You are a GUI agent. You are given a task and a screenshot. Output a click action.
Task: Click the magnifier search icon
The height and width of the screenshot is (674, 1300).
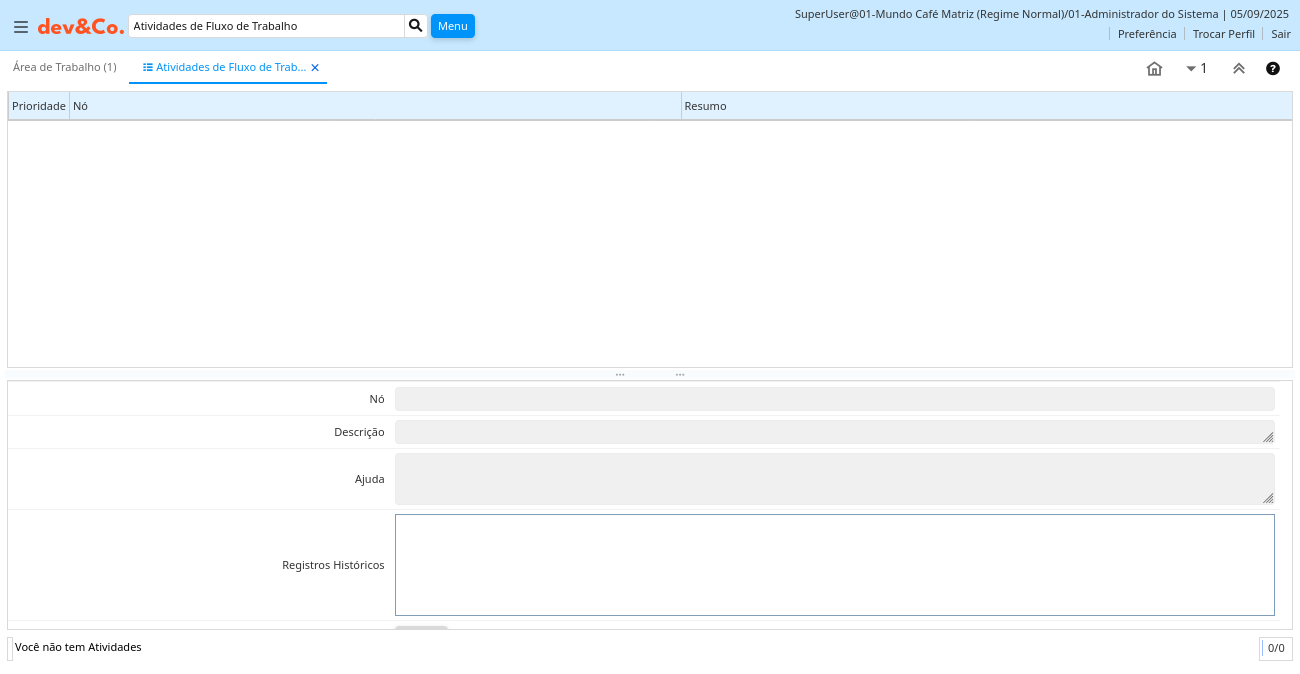pyautogui.click(x=416, y=26)
